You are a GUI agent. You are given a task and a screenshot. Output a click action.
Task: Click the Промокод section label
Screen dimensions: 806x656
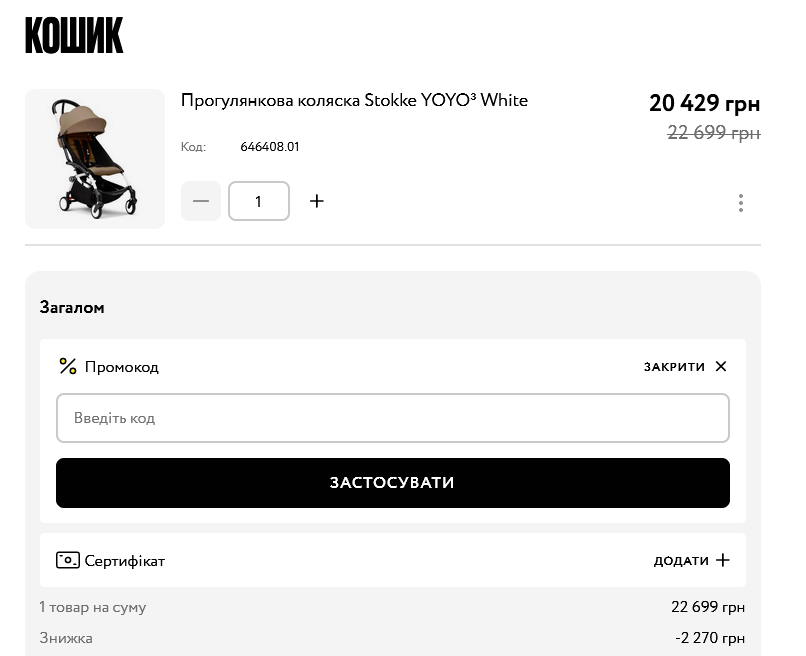coord(122,367)
